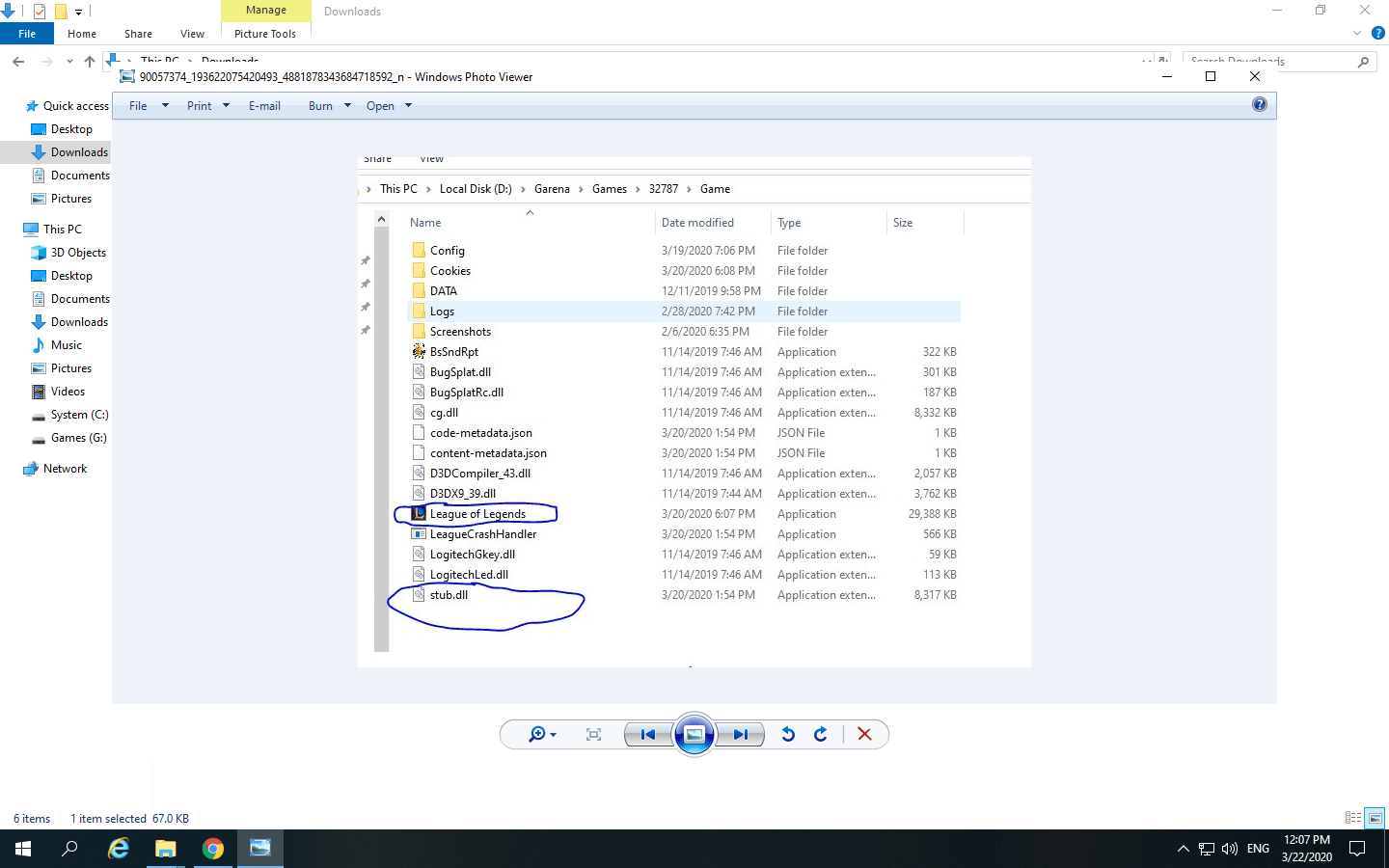Start the slide show in Photo Viewer
Image resolution: width=1389 pixels, height=868 pixels.
click(x=694, y=735)
